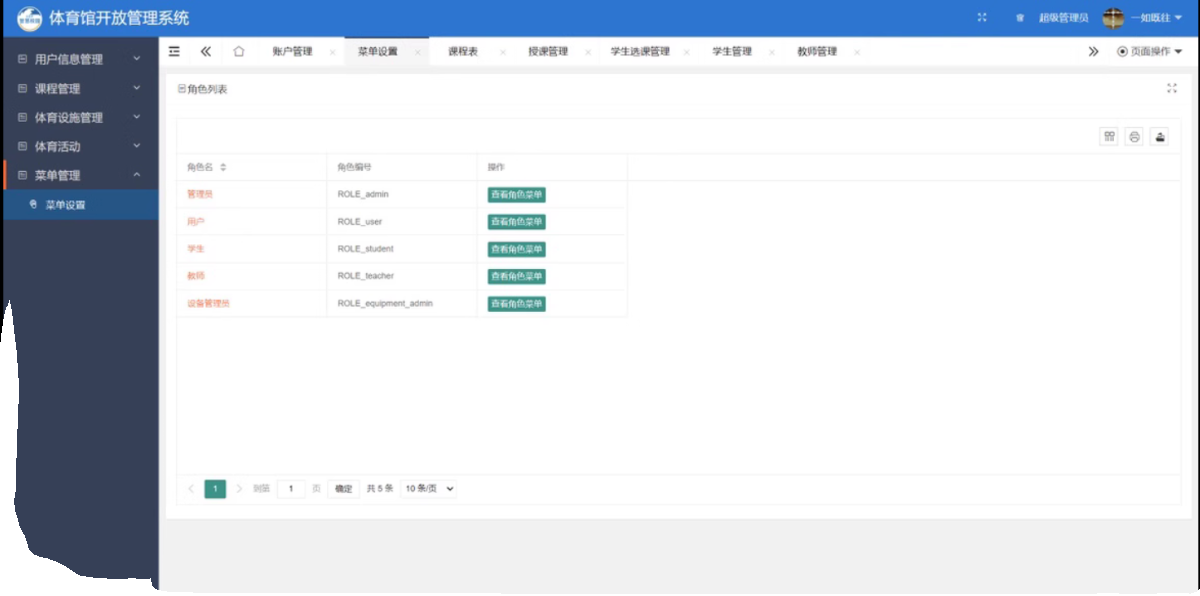Image resolution: width=1200 pixels, height=596 pixels.
Task: Switch to the 授课管理 tab
Action: pos(548,51)
